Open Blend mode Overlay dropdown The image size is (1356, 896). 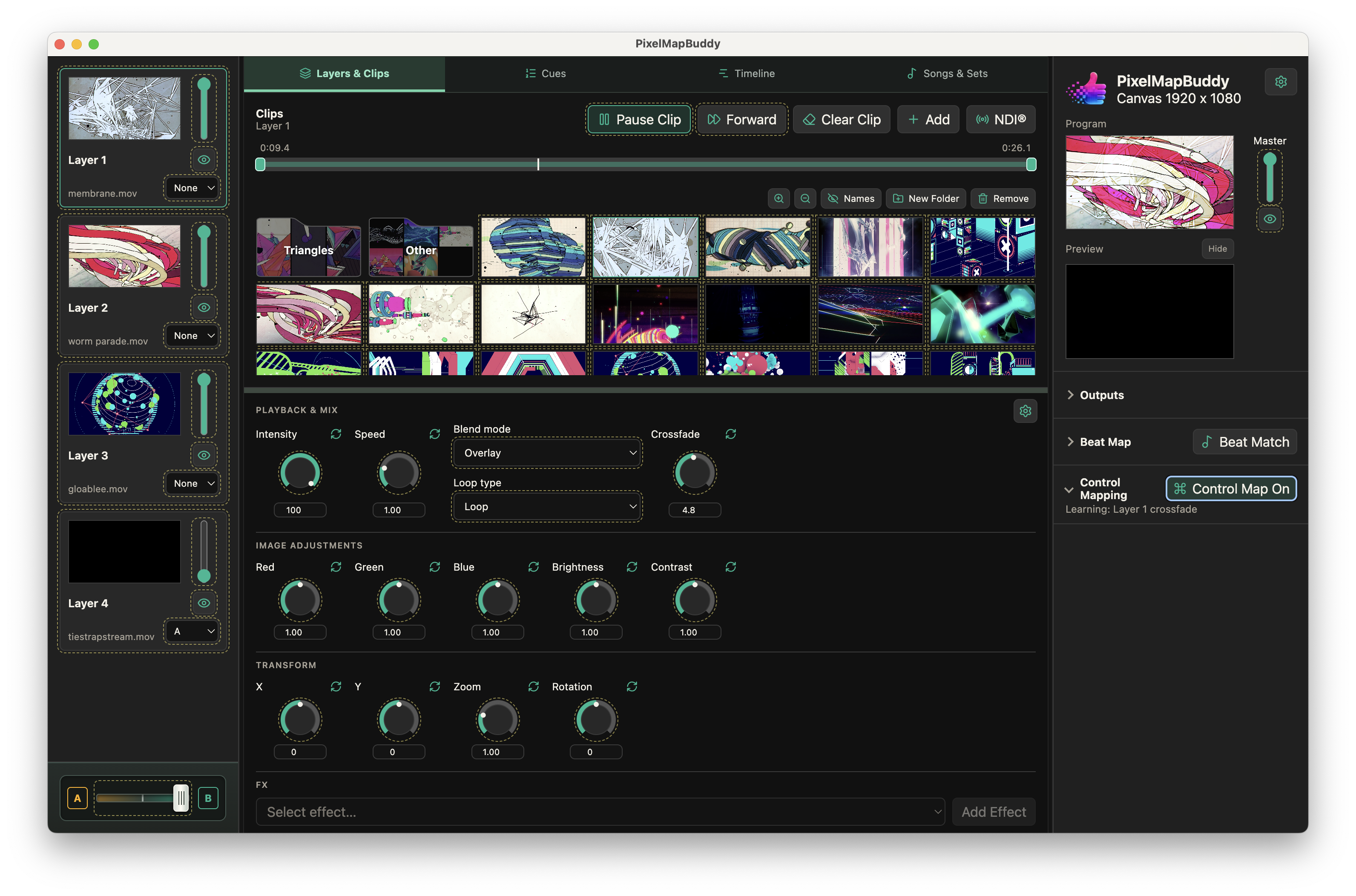pos(547,453)
